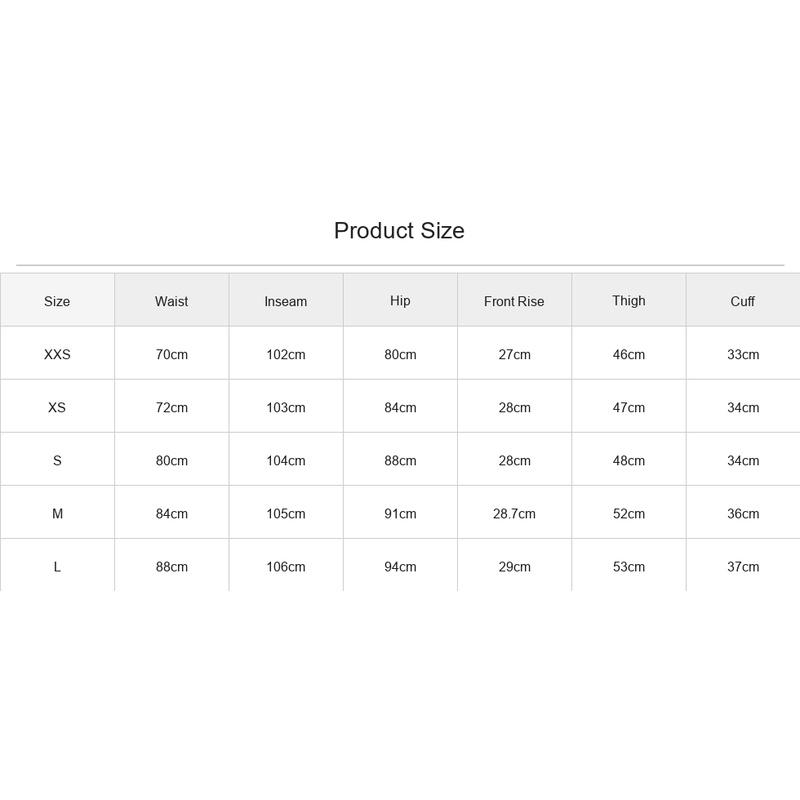Select the 102cm inseam cell
The height and width of the screenshot is (800, 800).
(286, 354)
